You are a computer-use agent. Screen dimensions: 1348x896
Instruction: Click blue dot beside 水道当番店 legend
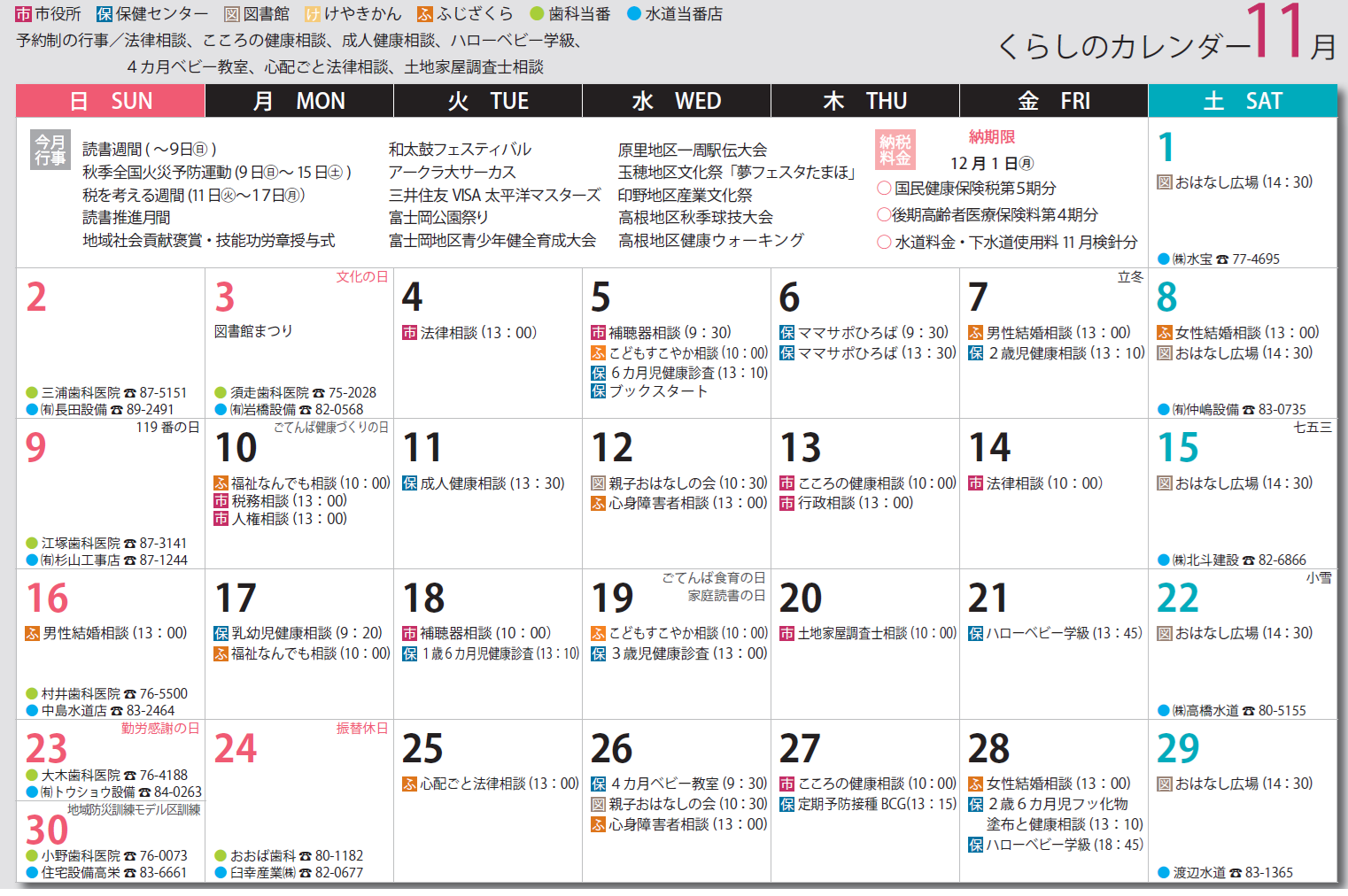coord(633,14)
